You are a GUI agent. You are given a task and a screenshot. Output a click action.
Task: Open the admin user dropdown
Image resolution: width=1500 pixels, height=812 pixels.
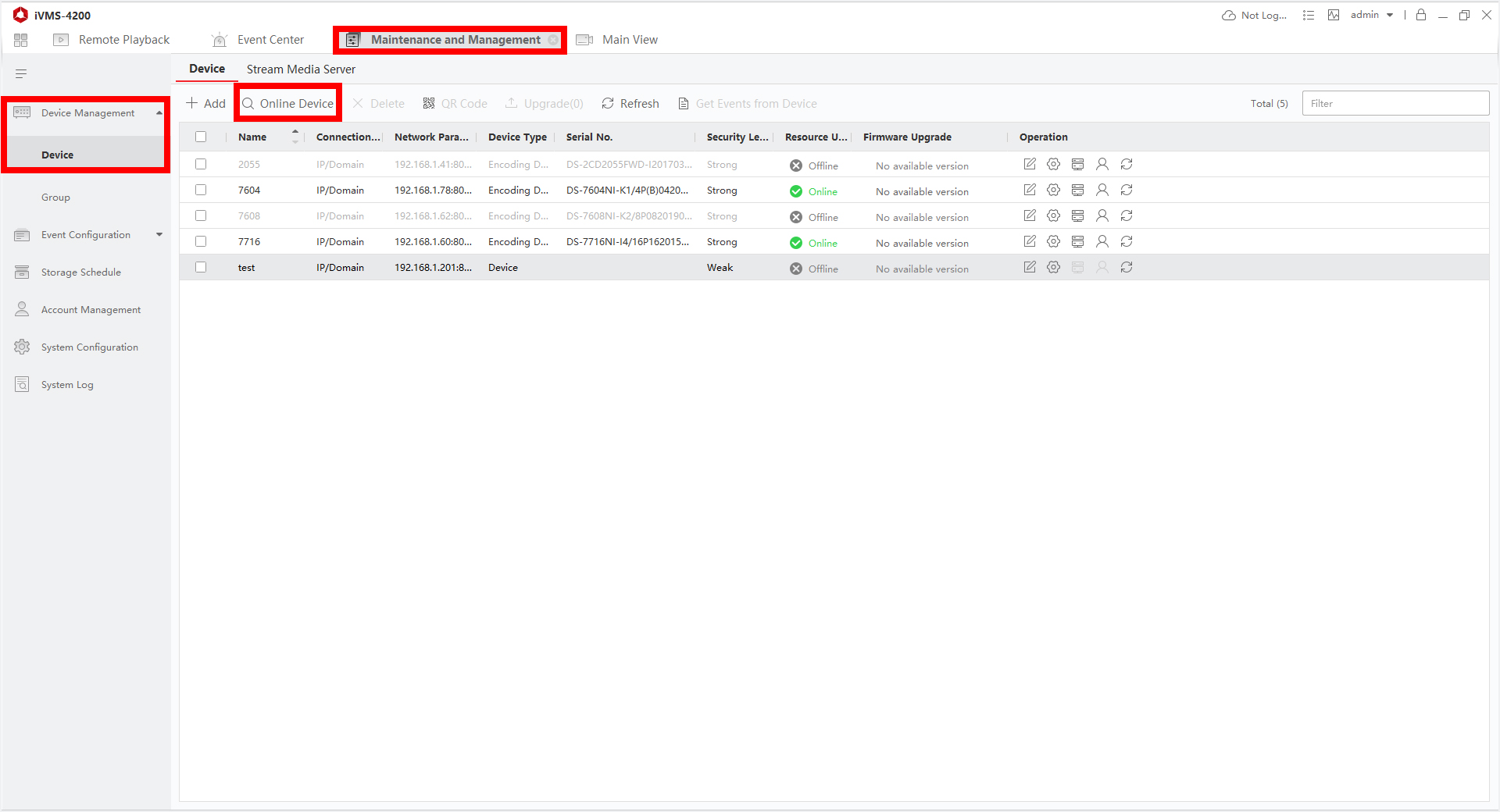point(1372,15)
